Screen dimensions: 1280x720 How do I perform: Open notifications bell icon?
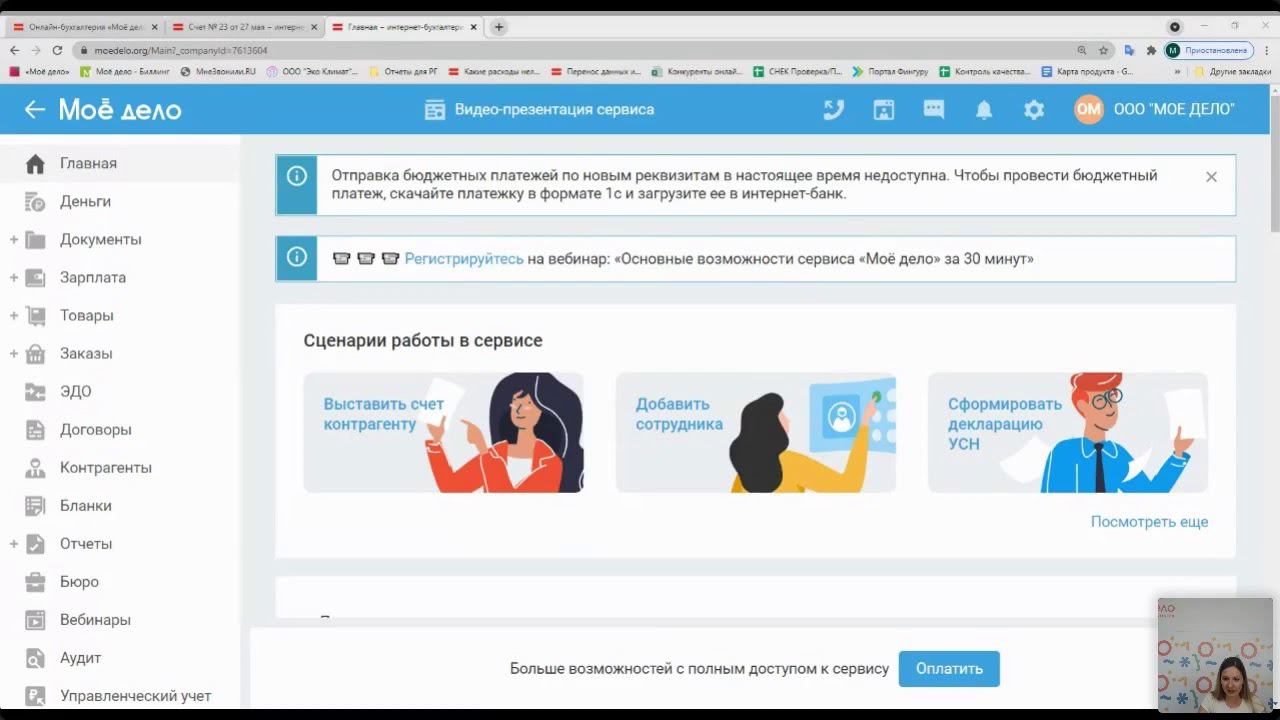[984, 110]
